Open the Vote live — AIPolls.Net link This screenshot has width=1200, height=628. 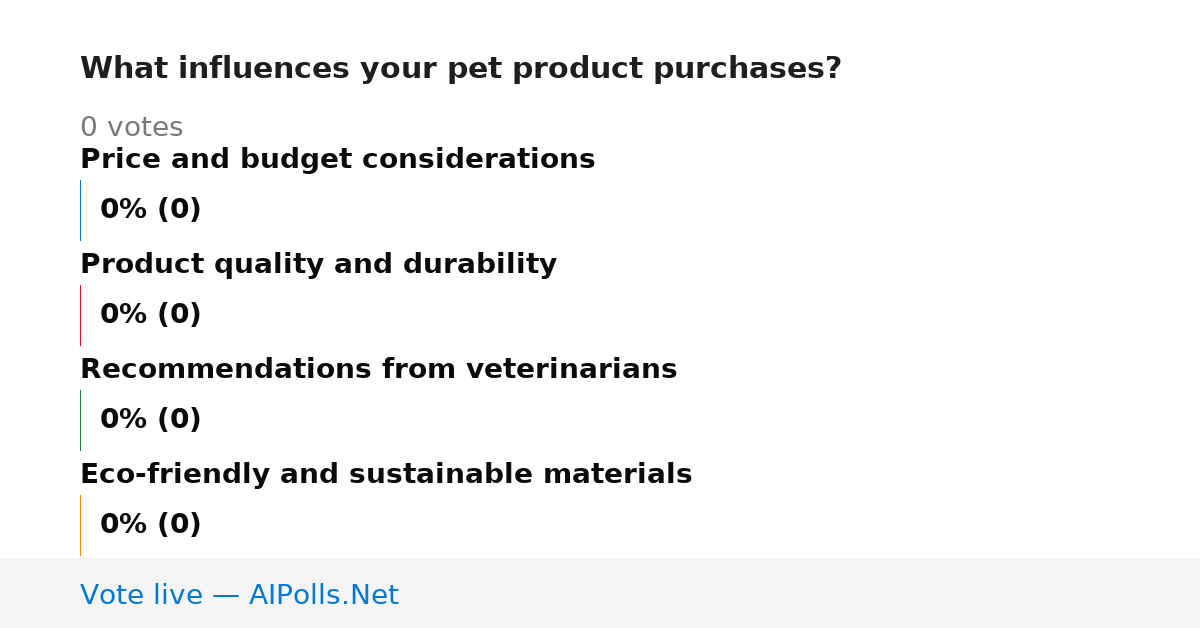coord(239,595)
